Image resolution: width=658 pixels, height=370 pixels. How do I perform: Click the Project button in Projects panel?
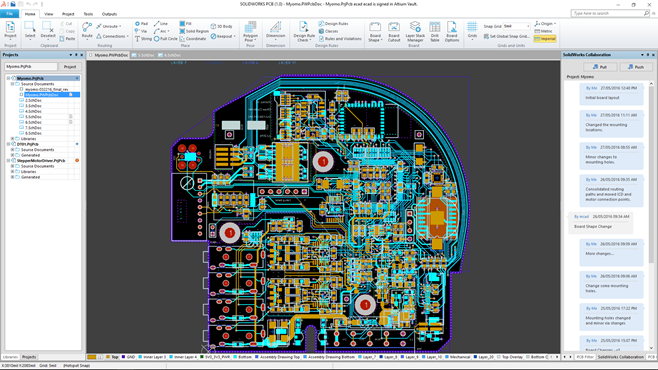(70, 67)
